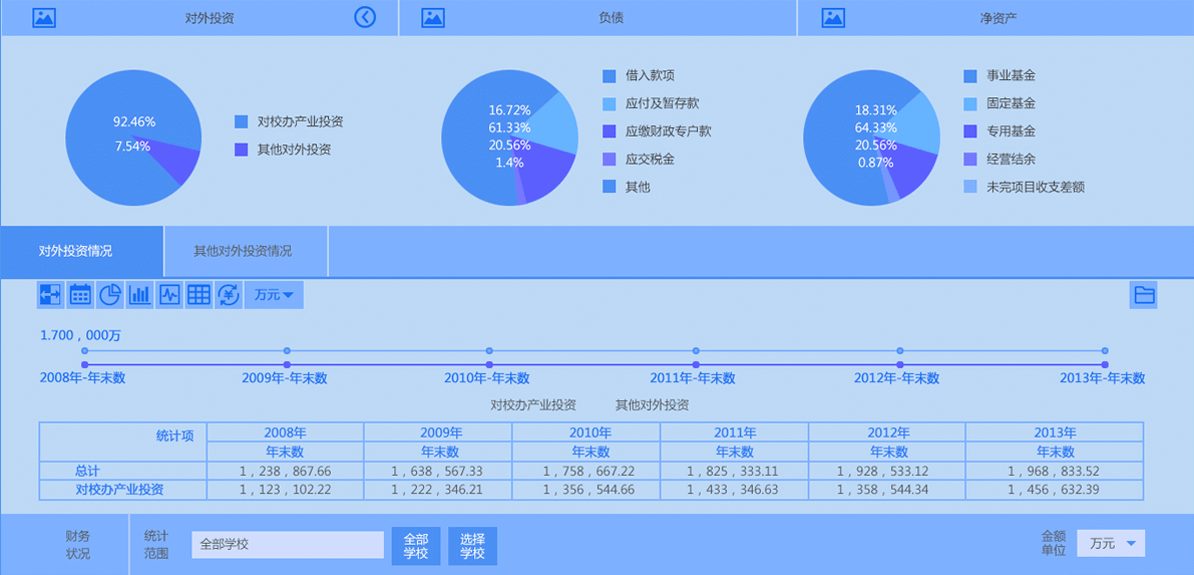This screenshot has width=1194, height=575.
Task: Click the back arrow in 对外投资 header
Action: coord(365,17)
